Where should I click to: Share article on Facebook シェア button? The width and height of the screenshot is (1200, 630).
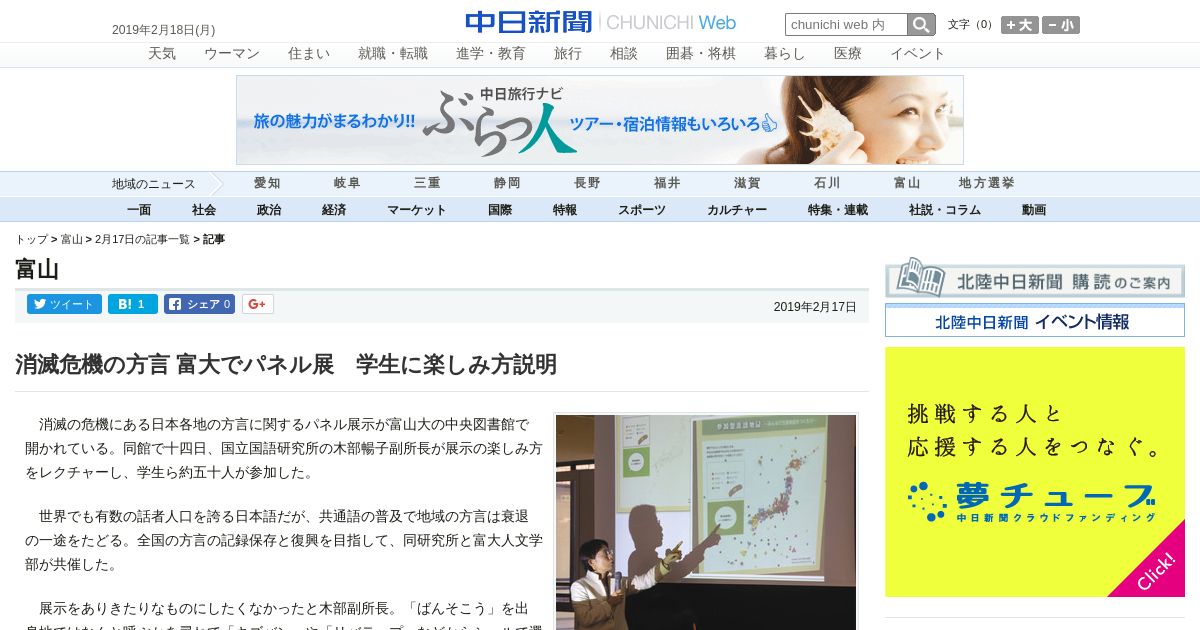coord(199,304)
